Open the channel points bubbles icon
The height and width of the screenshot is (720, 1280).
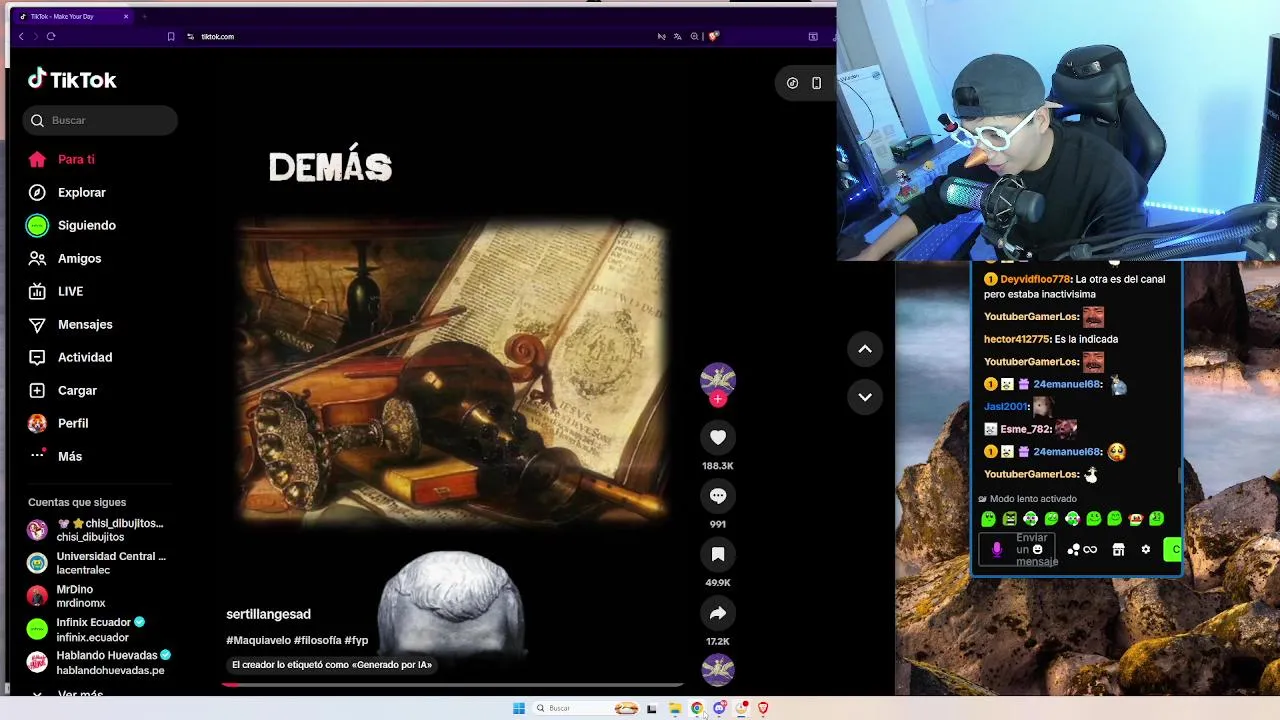1073,549
